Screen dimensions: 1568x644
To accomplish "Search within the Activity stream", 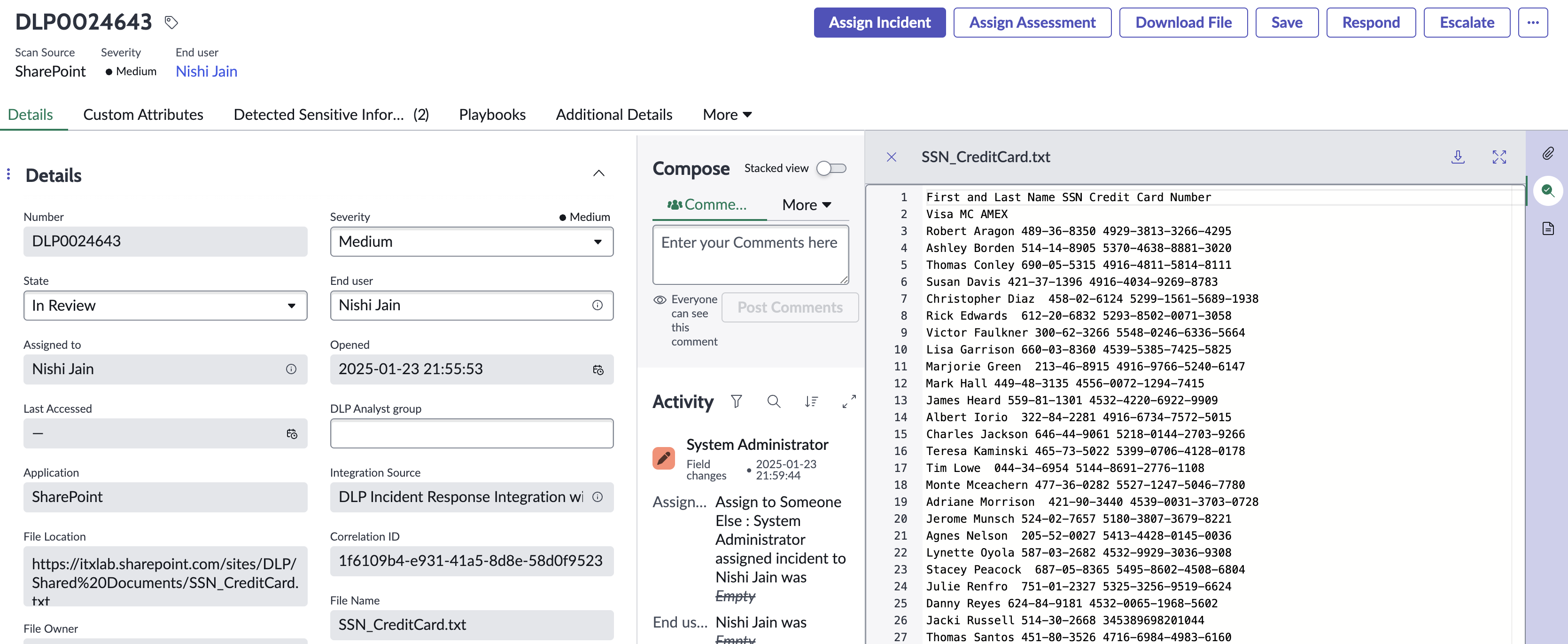I will click(x=774, y=401).
